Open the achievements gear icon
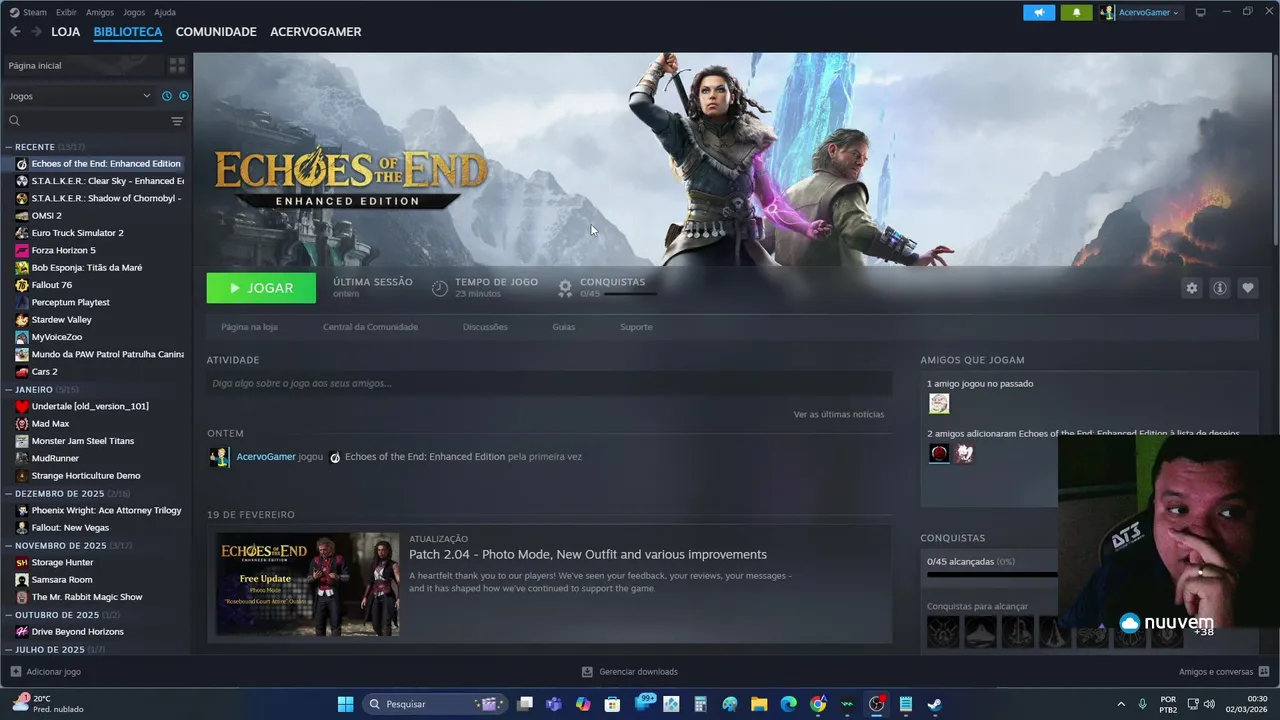The image size is (1280, 720). coord(565,288)
